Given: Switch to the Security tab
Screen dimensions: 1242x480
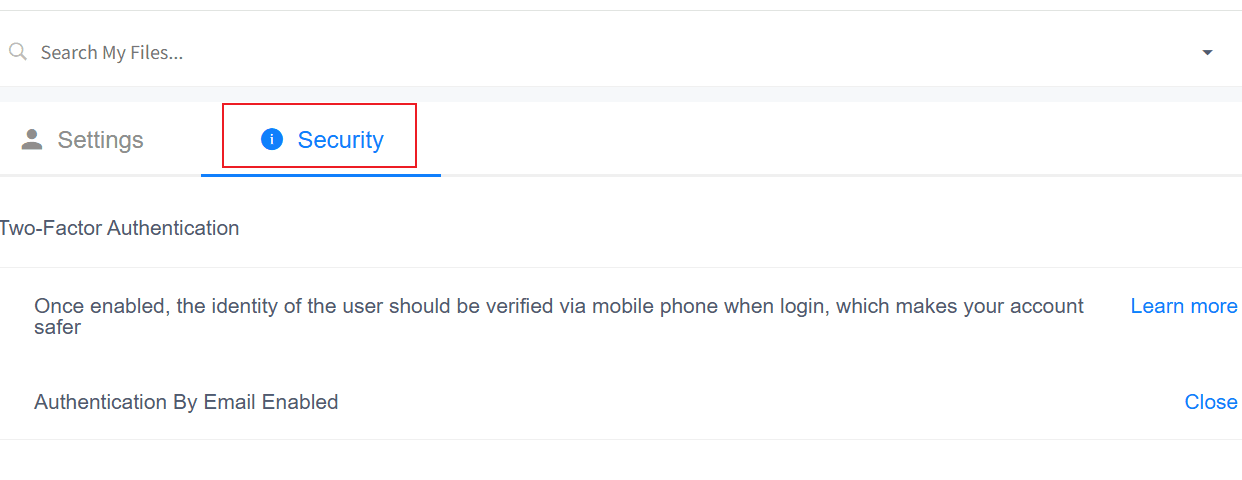Looking at the screenshot, I should pos(320,139).
